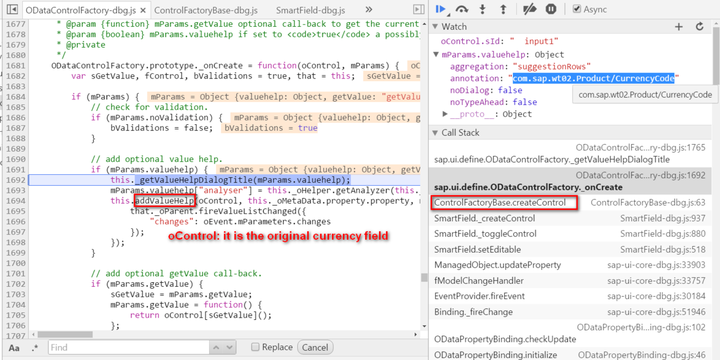Toggle case-sensitive search Aa

coord(14,348)
